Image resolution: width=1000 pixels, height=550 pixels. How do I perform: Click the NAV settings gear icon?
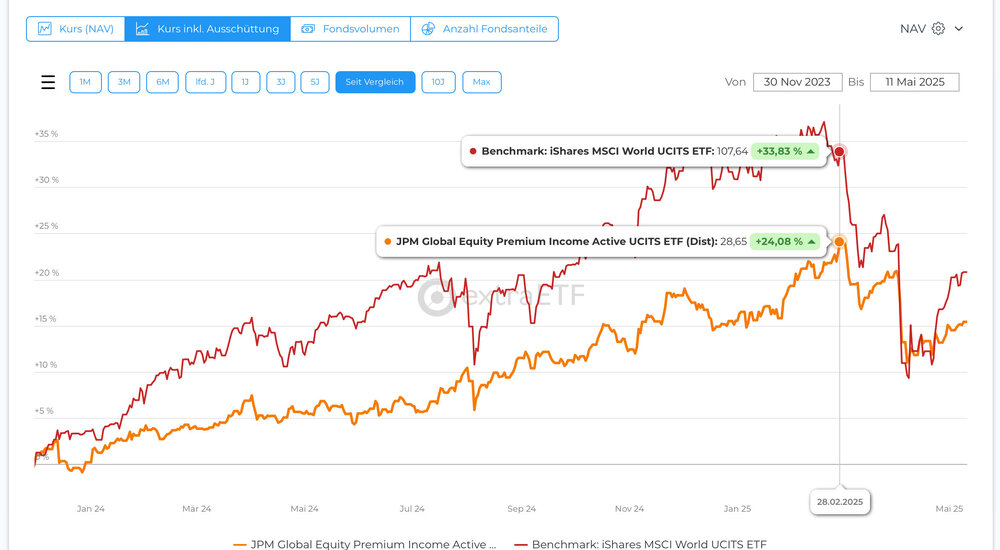[x=938, y=29]
